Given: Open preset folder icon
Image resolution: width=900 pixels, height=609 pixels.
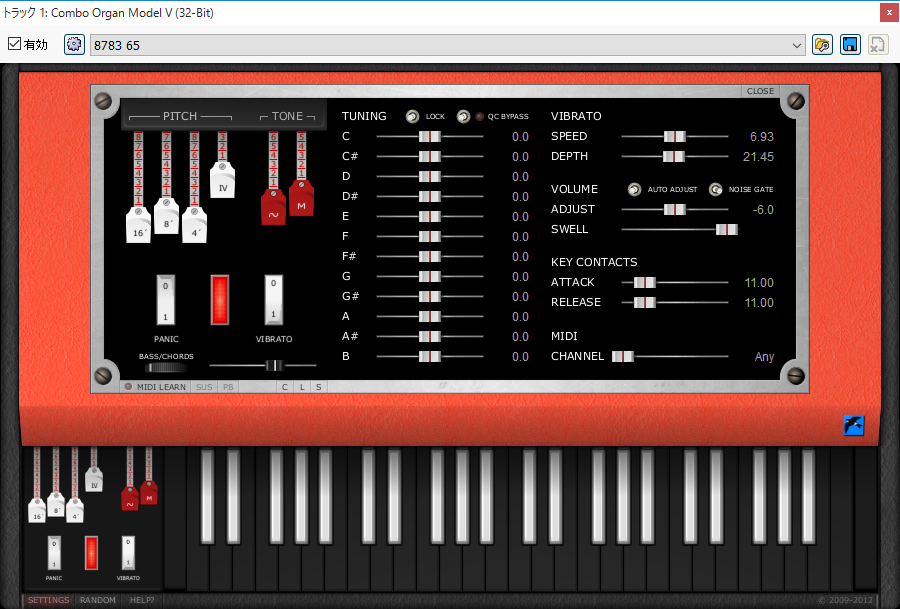Looking at the screenshot, I should pyautogui.click(x=822, y=45).
